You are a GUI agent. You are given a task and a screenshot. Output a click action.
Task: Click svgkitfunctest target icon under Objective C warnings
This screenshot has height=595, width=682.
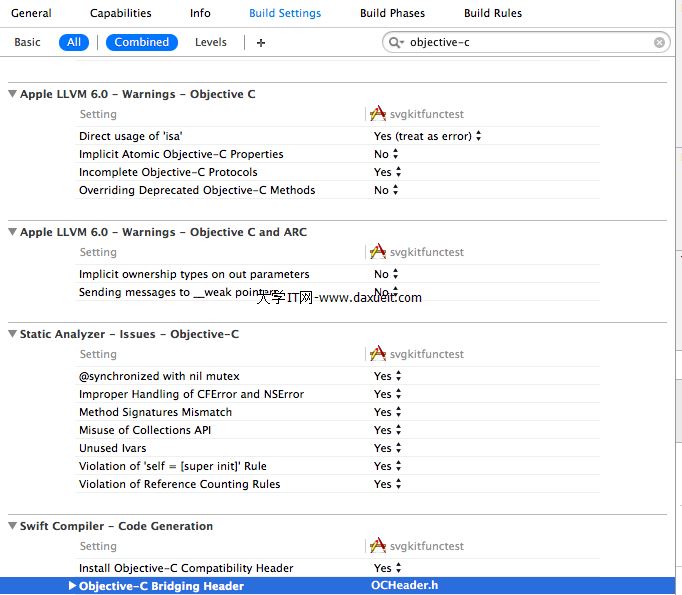378,114
